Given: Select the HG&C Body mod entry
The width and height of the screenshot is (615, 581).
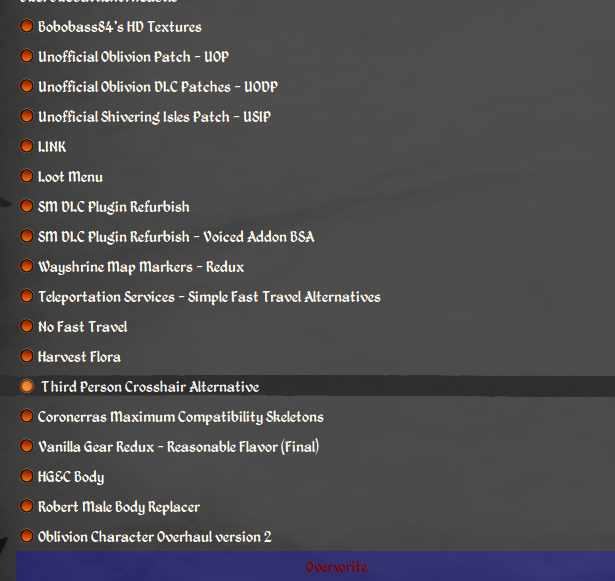Looking at the screenshot, I should click(x=71, y=477).
